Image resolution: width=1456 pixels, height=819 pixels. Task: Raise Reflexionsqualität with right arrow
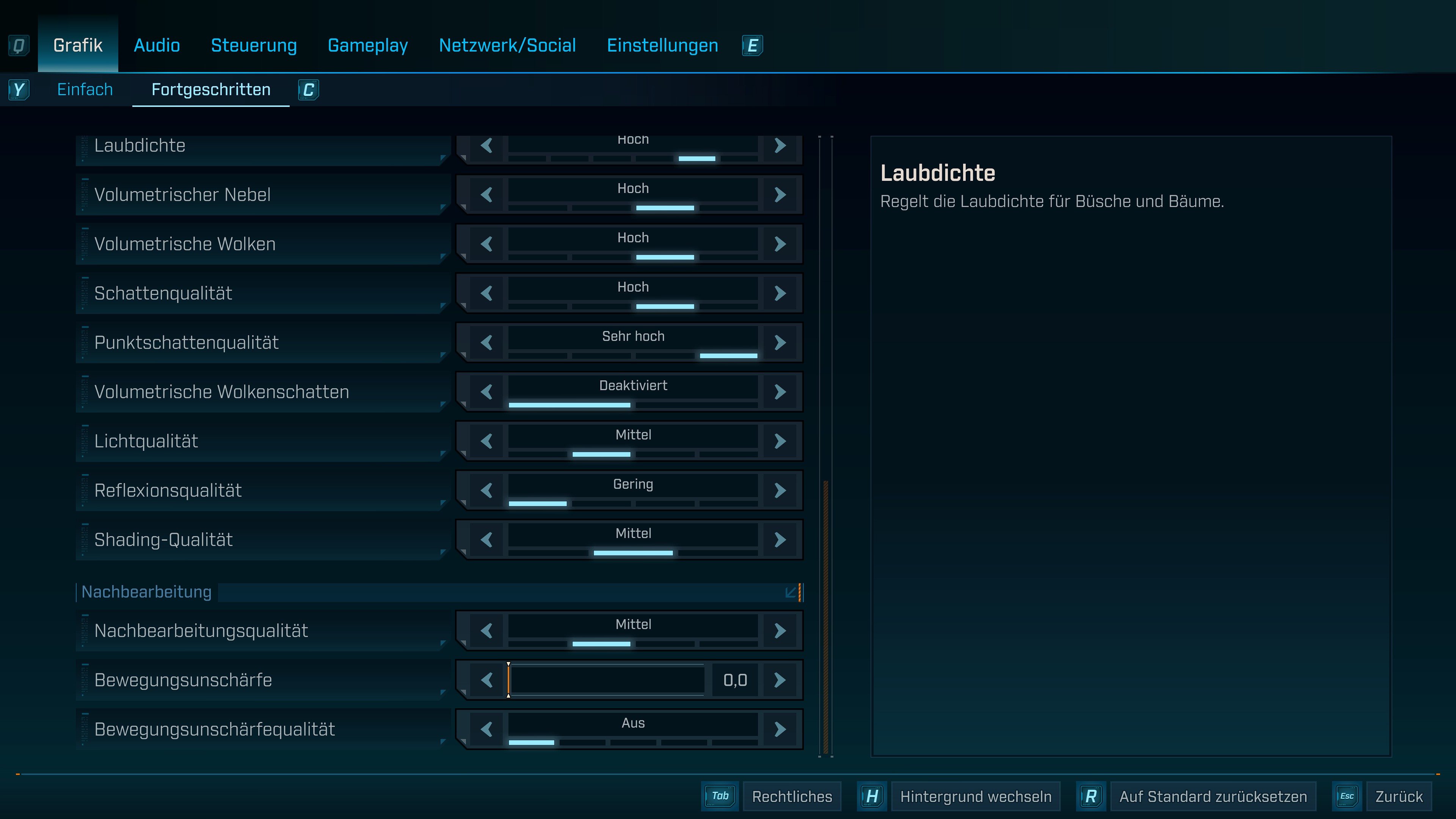click(x=780, y=490)
